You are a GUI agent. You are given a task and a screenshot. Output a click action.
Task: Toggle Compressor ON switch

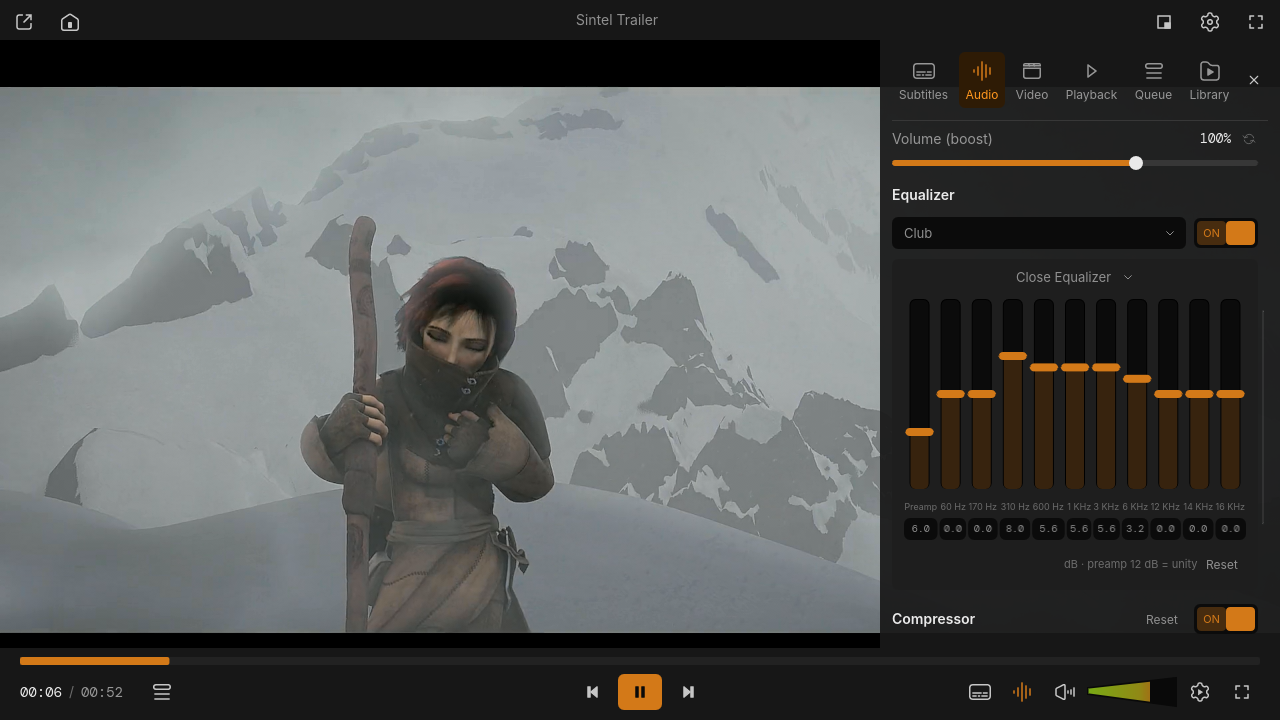1226,619
